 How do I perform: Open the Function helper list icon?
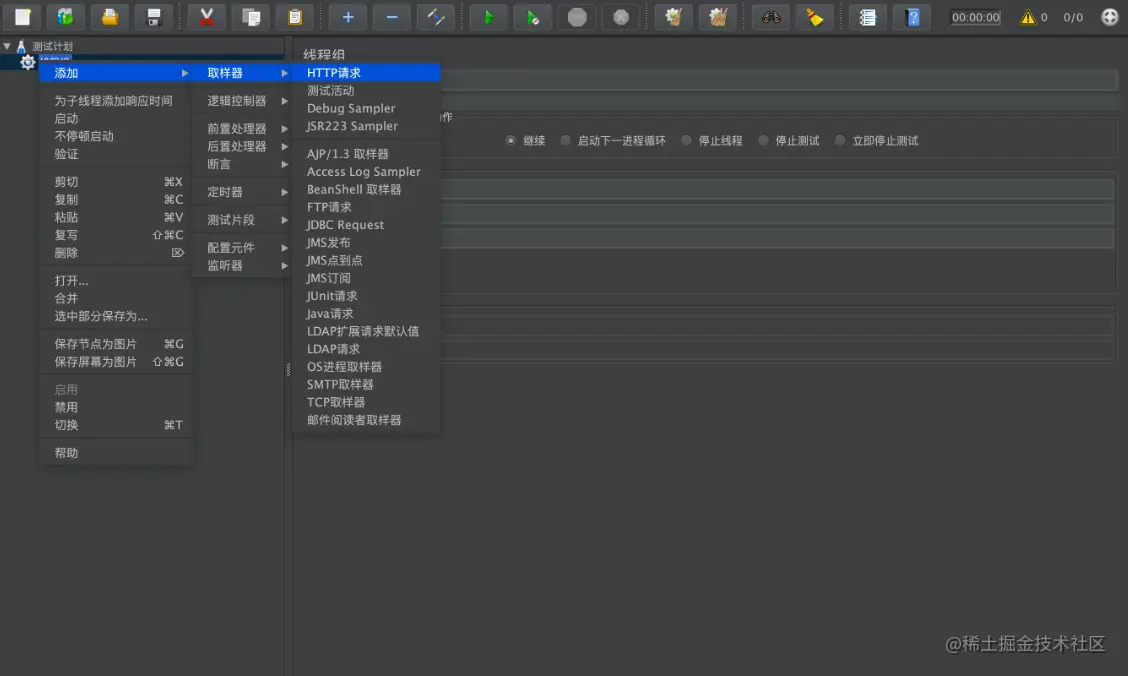coord(868,17)
